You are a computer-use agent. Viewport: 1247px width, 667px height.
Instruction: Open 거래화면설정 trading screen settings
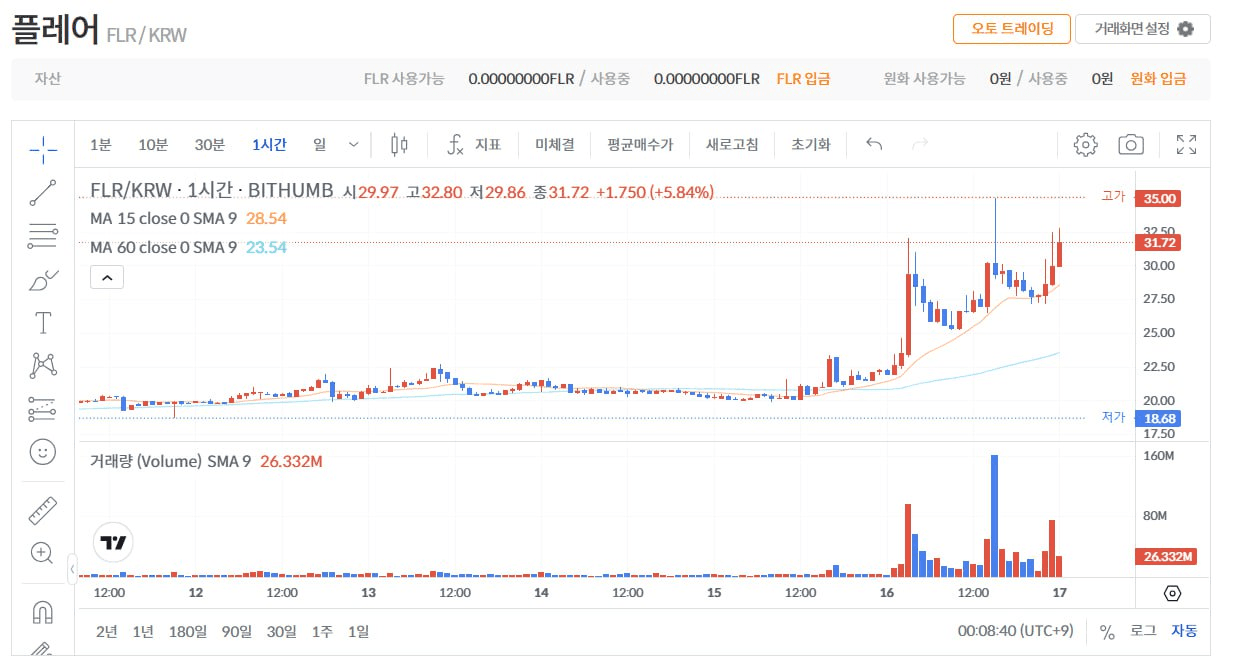pos(1143,29)
